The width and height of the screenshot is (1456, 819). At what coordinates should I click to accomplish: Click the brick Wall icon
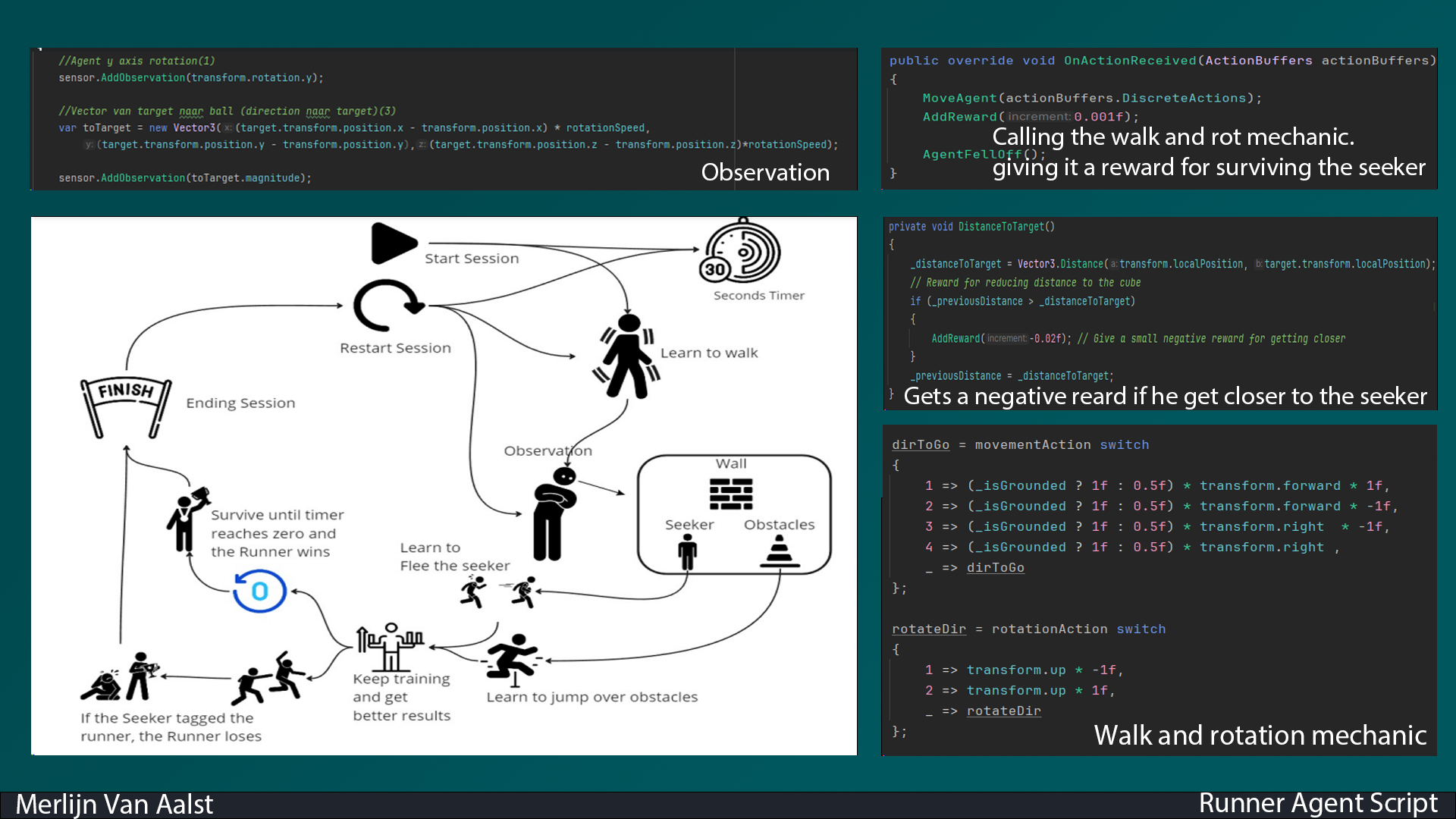click(731, 494)
